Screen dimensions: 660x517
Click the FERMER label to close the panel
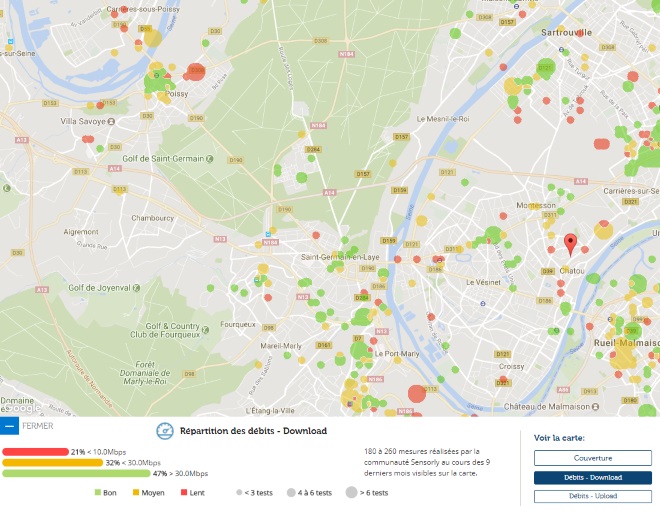coord(37,426)
